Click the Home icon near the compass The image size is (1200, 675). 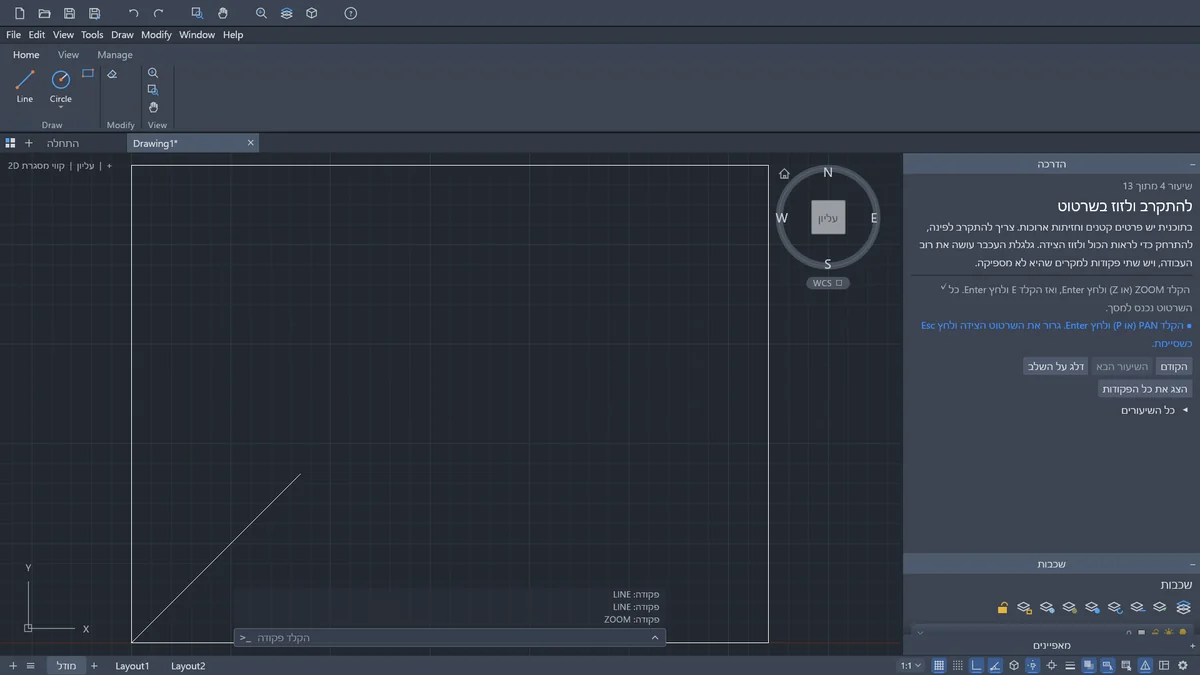pyautogui.click(x=784, y=173)
